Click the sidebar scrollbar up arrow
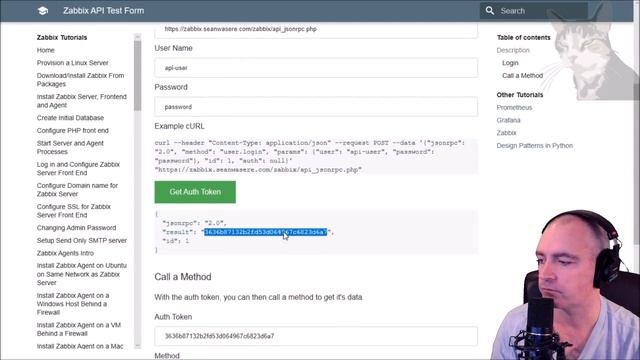This screenshot has height=360, width=640. pyautogui.click(x=138, y=37)
